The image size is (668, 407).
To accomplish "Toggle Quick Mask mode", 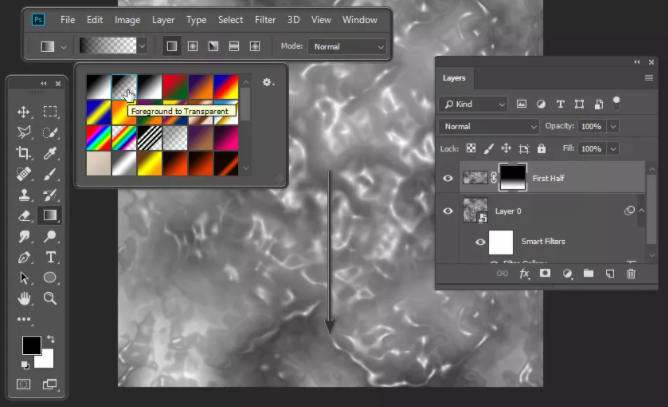I will tap(23, 384).
